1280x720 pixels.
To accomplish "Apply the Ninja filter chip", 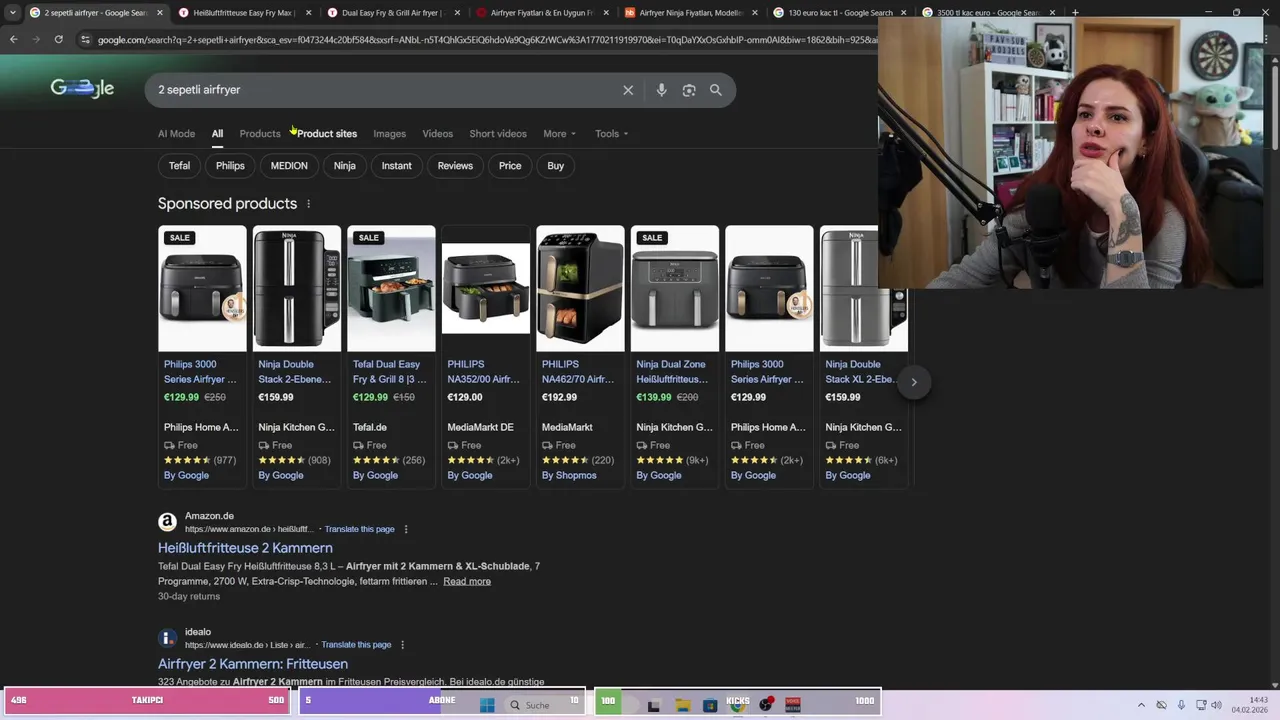I will click(x=345, y=166).
